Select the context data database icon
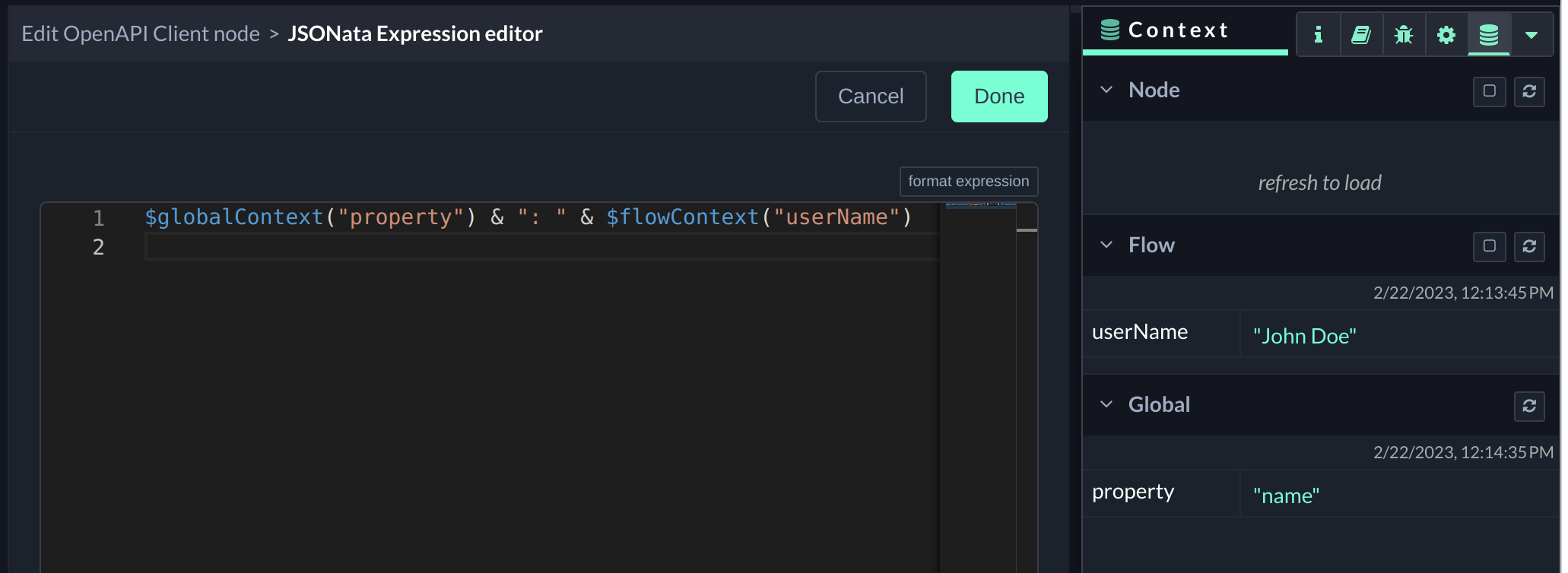 [1488, 34]
